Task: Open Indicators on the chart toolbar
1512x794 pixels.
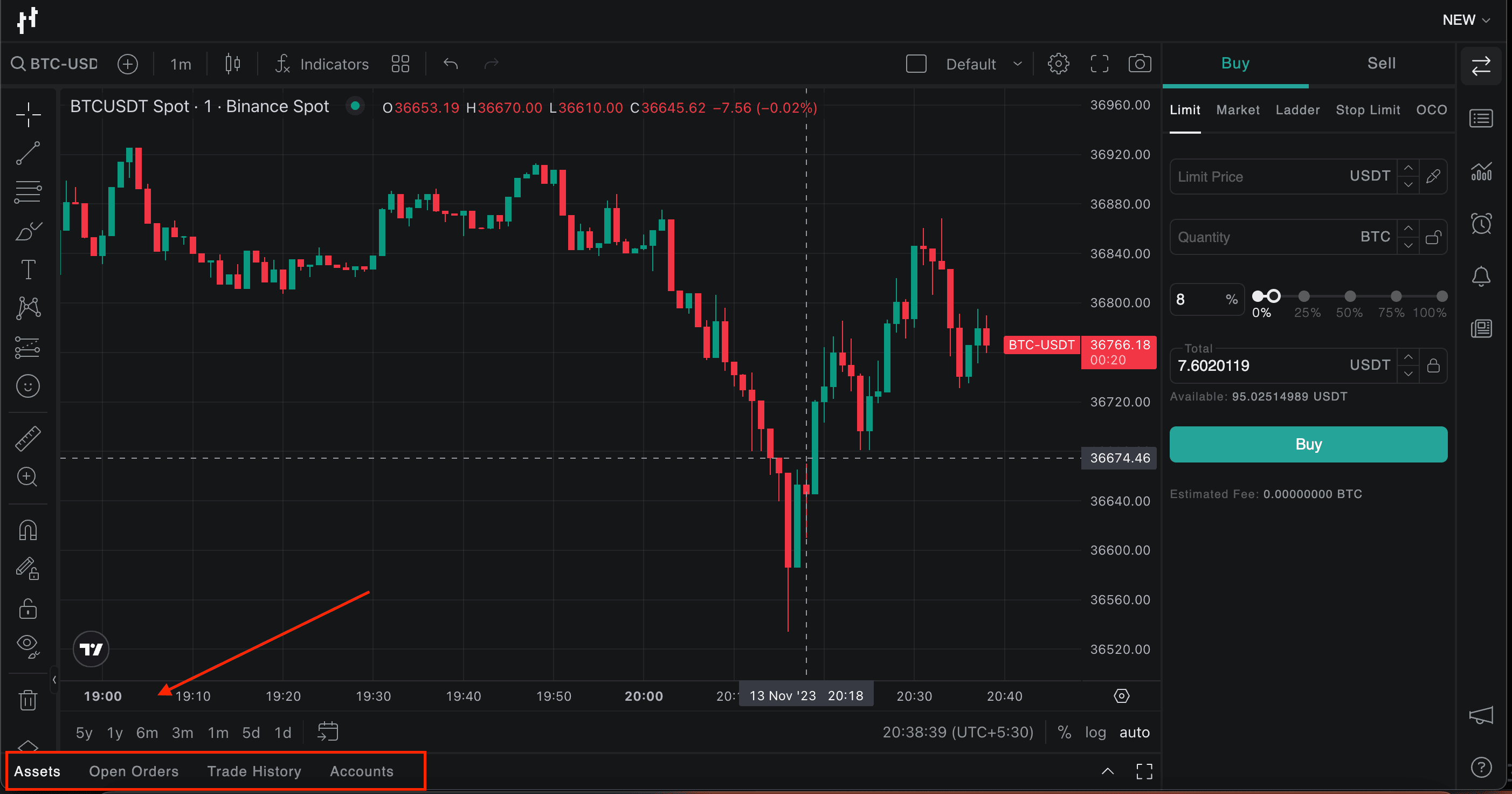Action: [x=322, y=64]
